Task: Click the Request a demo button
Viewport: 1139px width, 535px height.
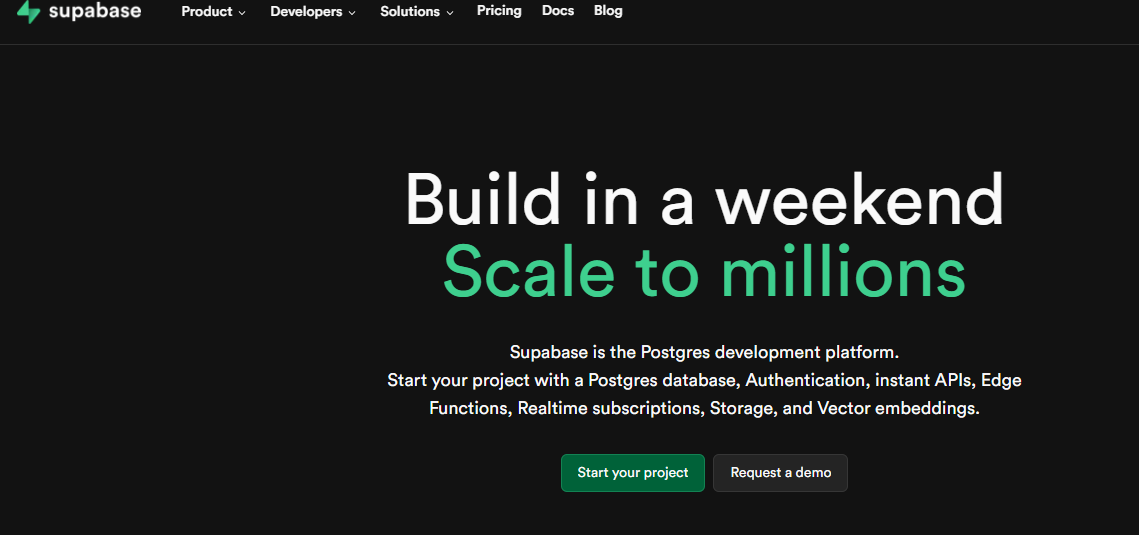Action: (x=780, y=473)
